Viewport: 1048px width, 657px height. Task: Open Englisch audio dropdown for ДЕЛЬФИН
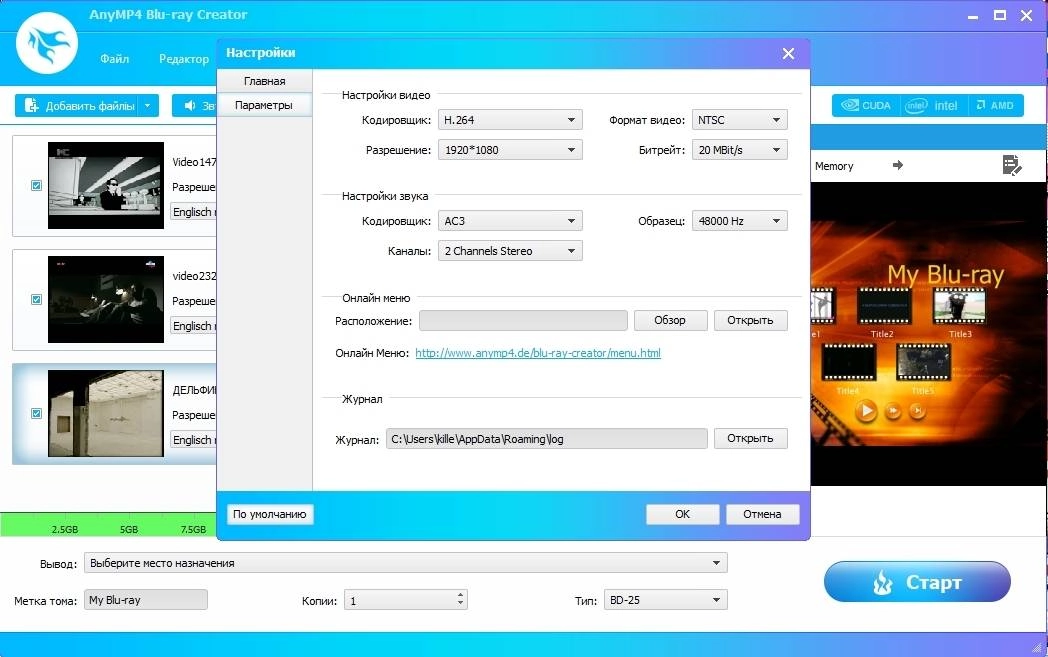click(x=194, y=440)
